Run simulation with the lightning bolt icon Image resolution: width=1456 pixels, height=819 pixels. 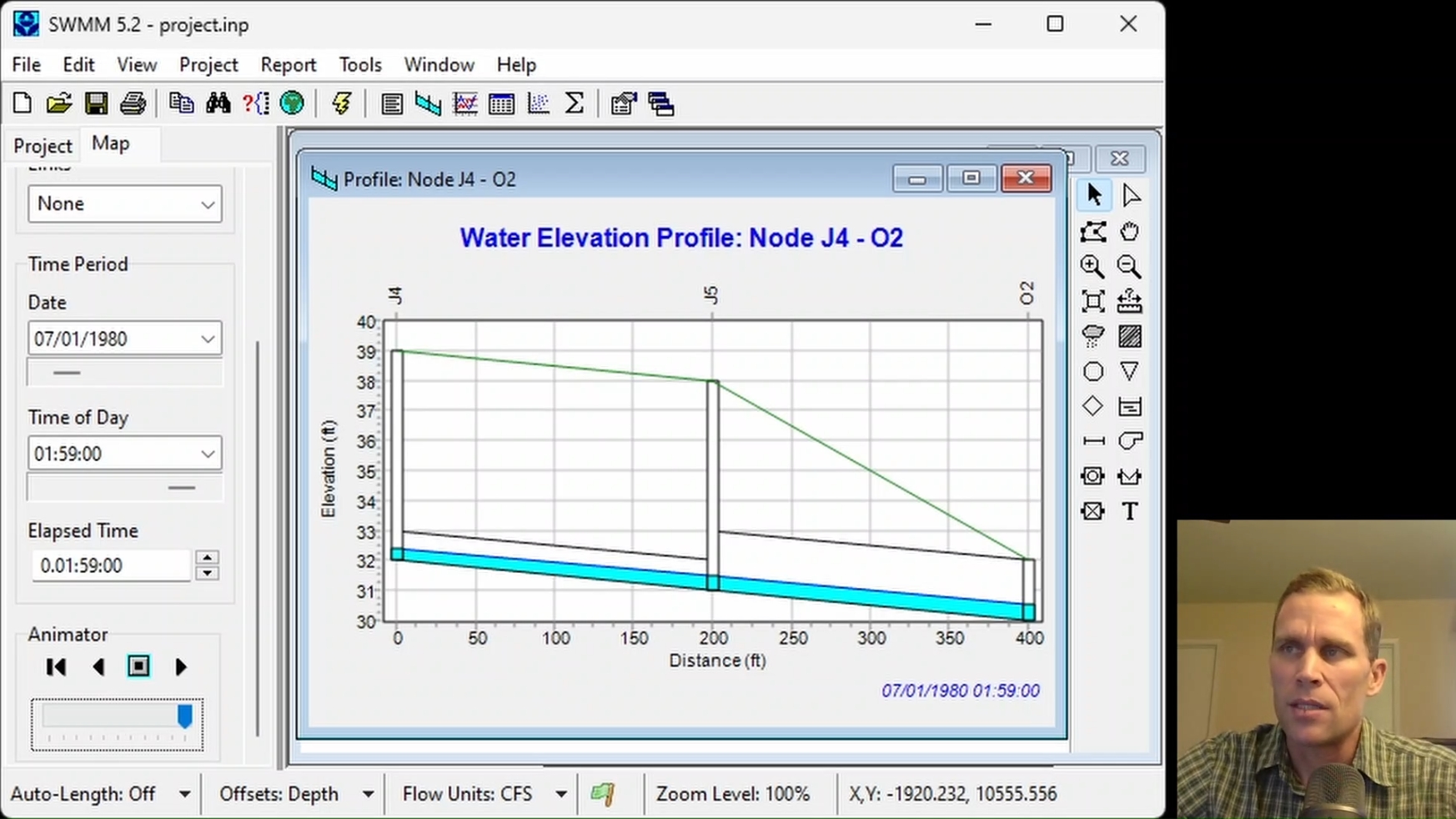pos(341,103)
